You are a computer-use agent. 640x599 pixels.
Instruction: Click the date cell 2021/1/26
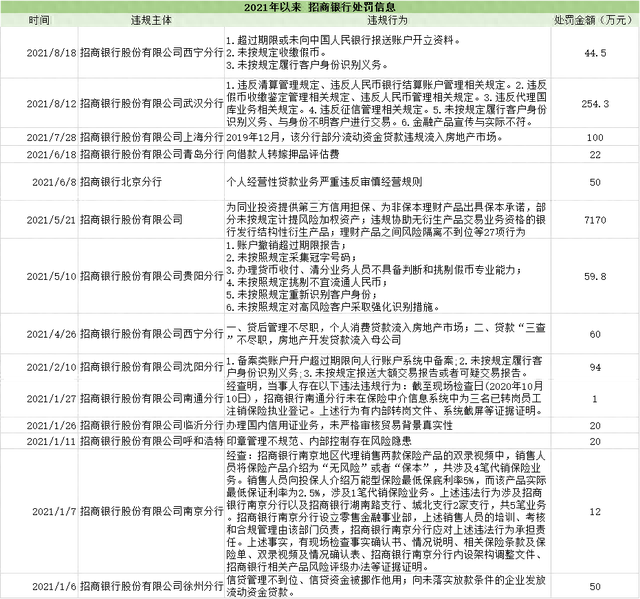(x=51, y=426)
